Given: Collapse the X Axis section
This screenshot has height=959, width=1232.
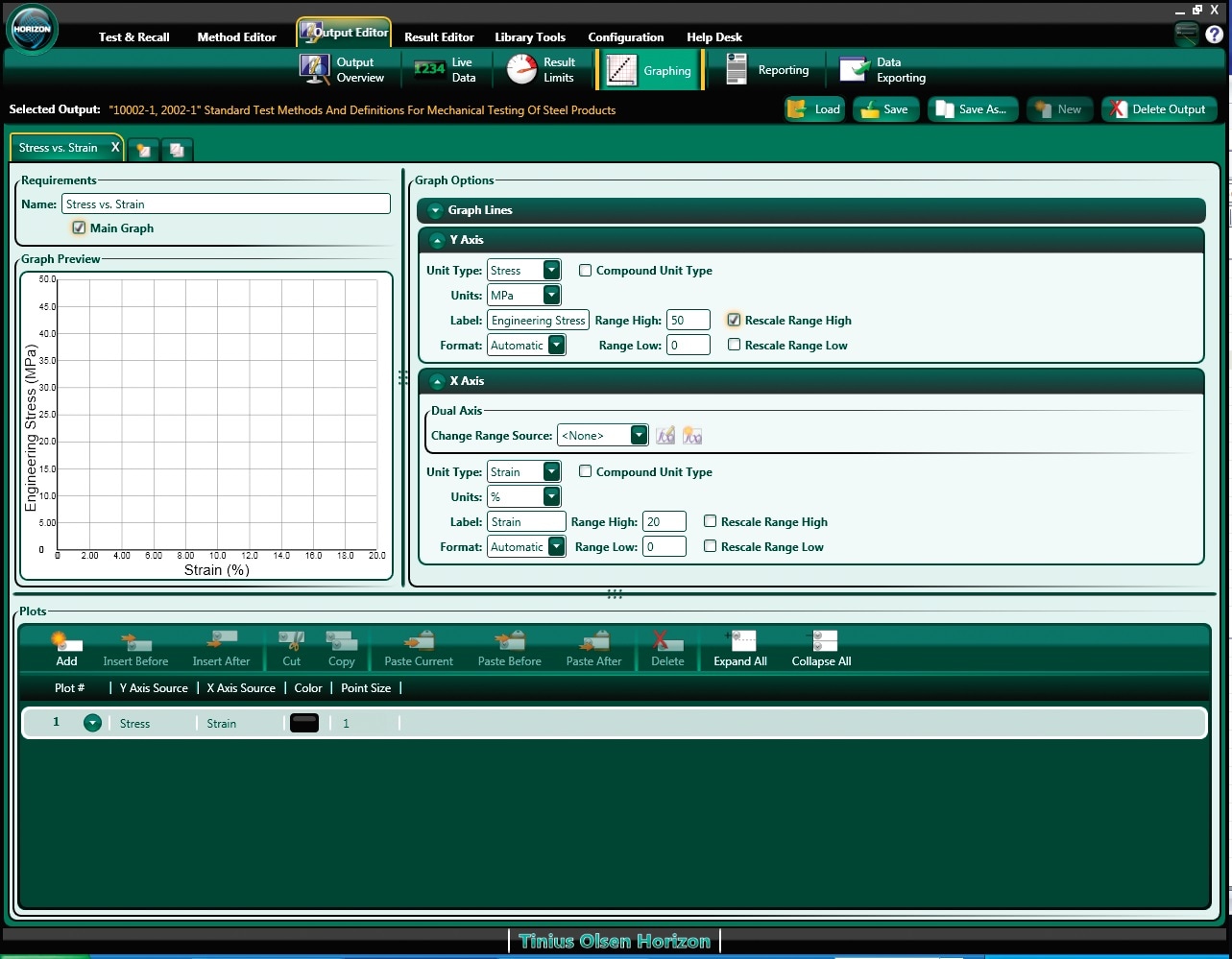Looking at the screenshot, I should (437, 382).
